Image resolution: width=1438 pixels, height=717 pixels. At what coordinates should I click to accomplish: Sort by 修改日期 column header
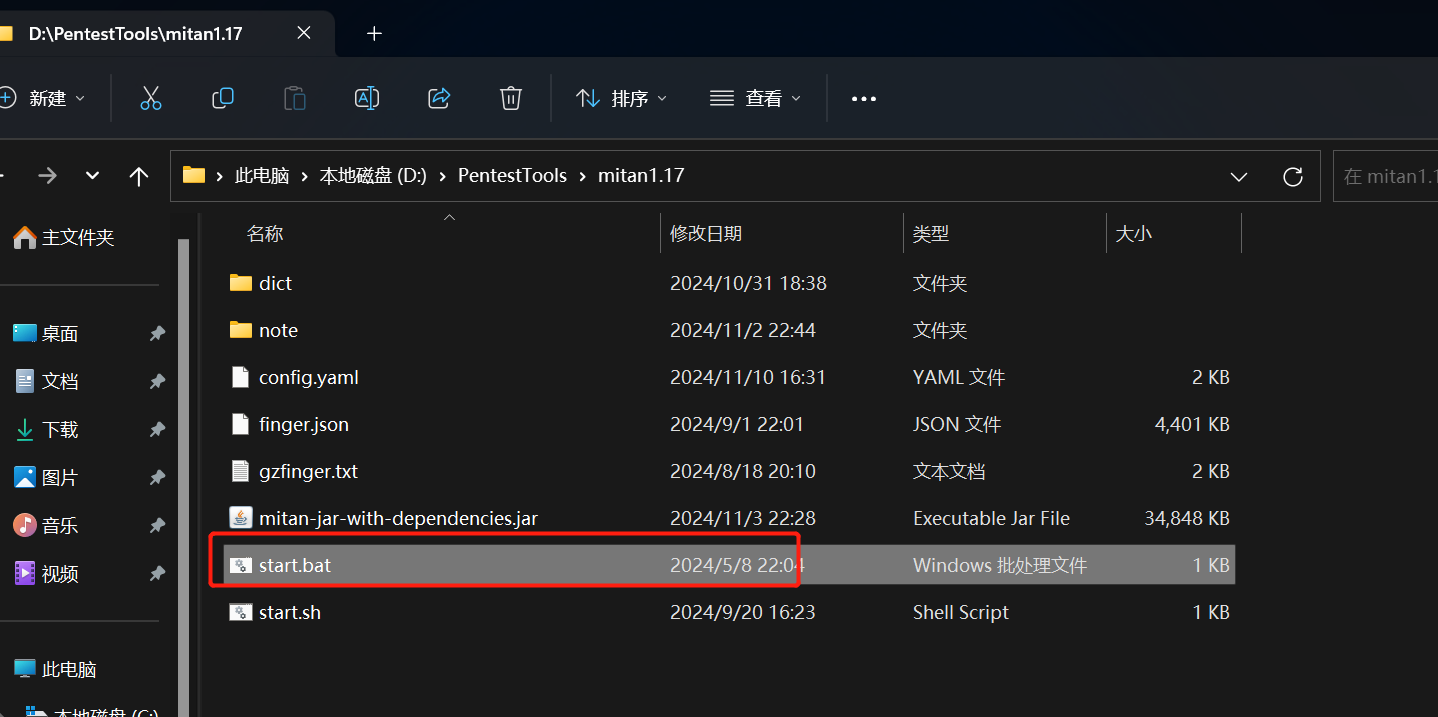[706, 234]
